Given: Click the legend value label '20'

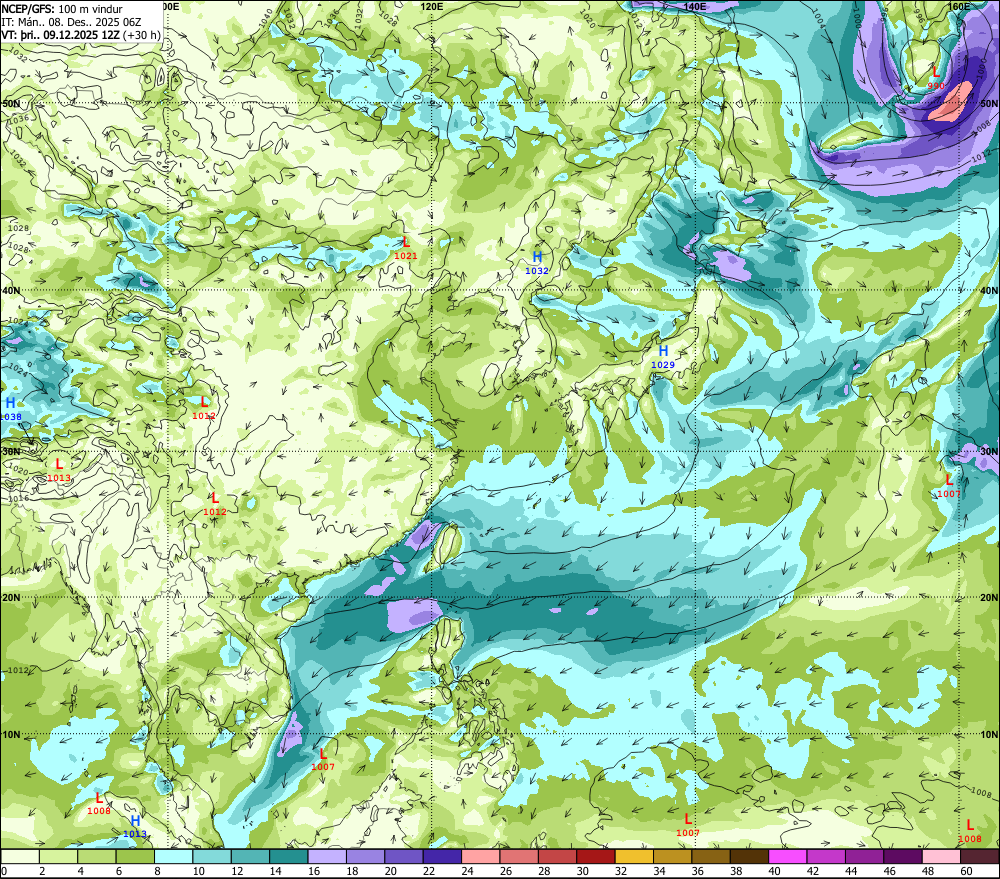Looking at the screenshot, I should (391, 871).
